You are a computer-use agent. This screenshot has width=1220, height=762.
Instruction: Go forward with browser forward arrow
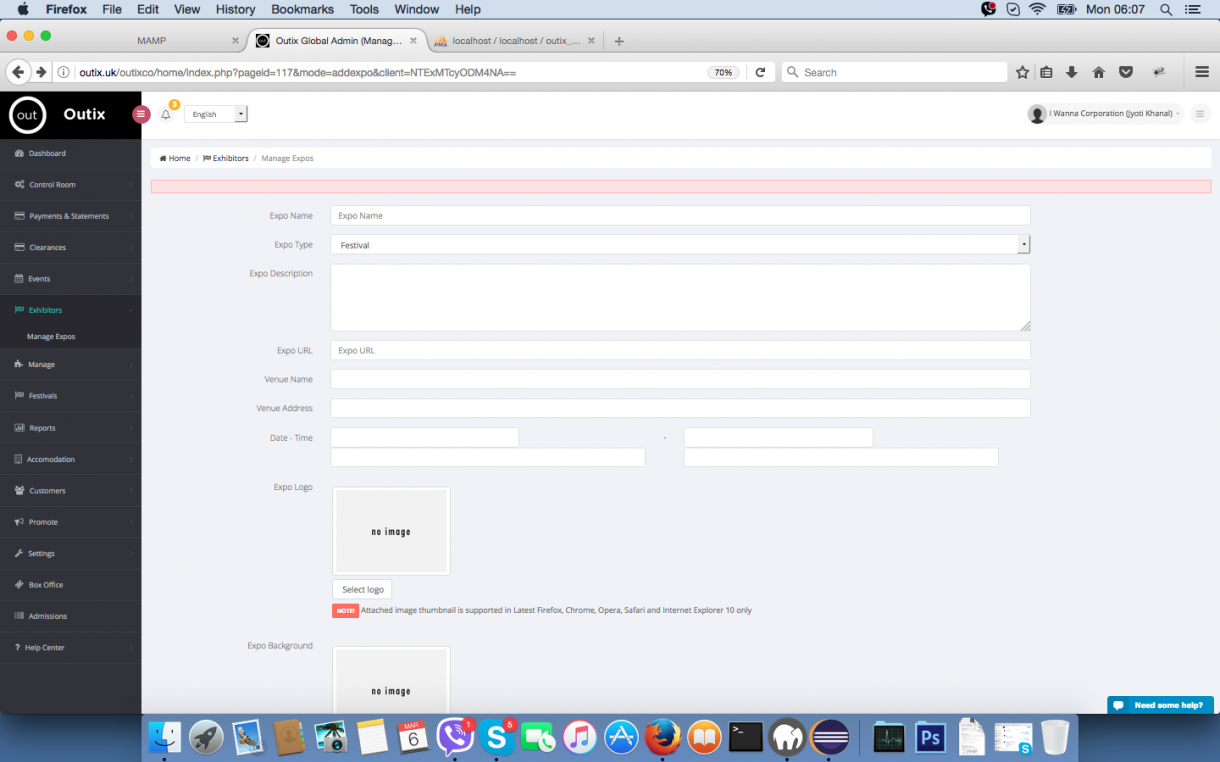pos(41,72)
